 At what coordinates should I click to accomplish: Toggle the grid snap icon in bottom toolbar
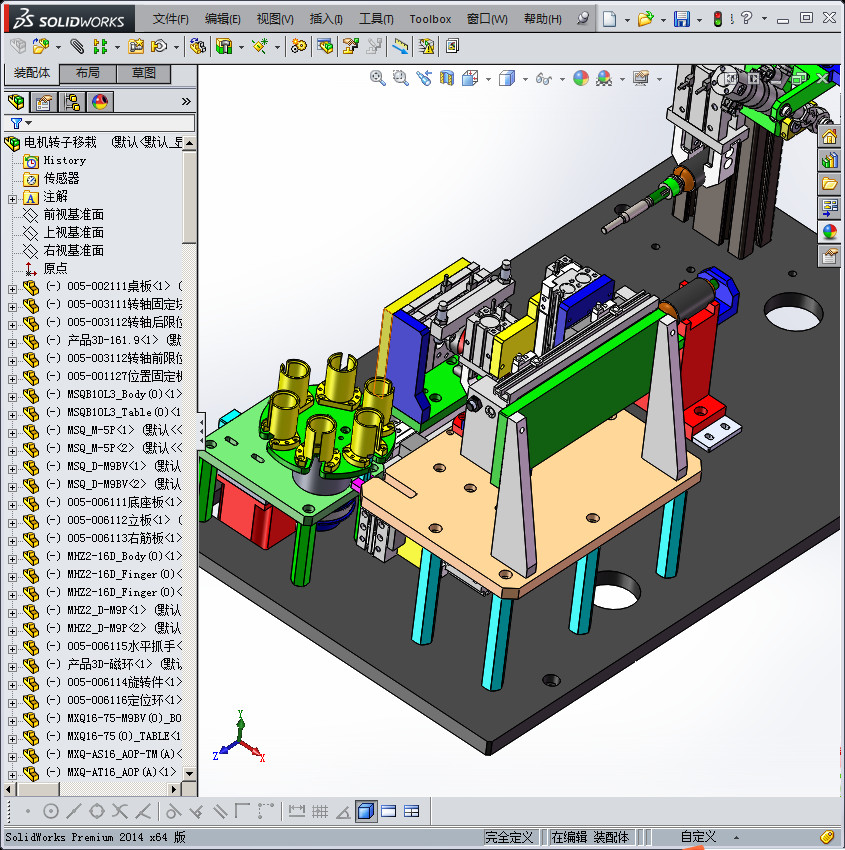(x=320, y=811)
